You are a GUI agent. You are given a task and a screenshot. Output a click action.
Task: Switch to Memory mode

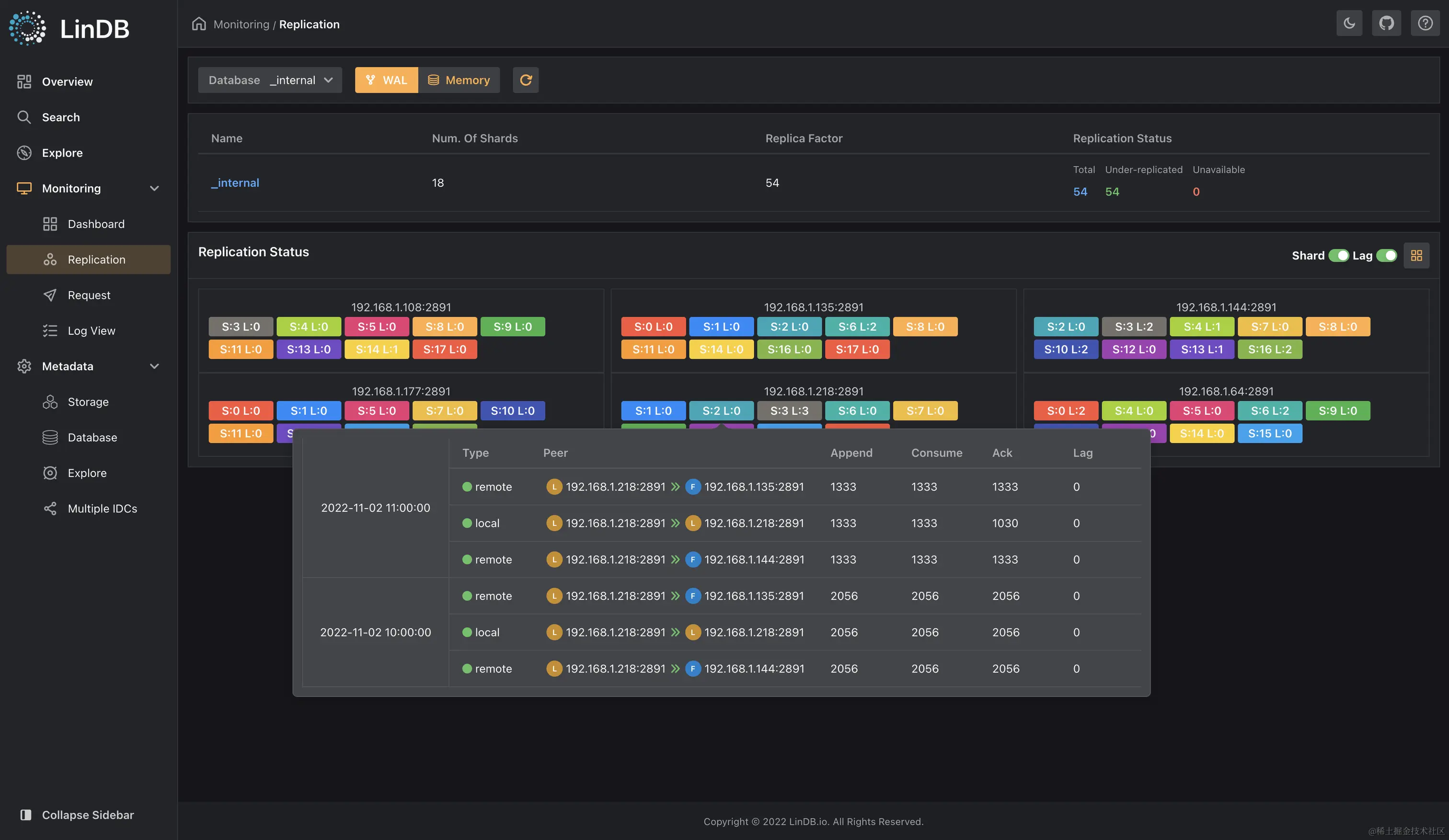(458, 80)
